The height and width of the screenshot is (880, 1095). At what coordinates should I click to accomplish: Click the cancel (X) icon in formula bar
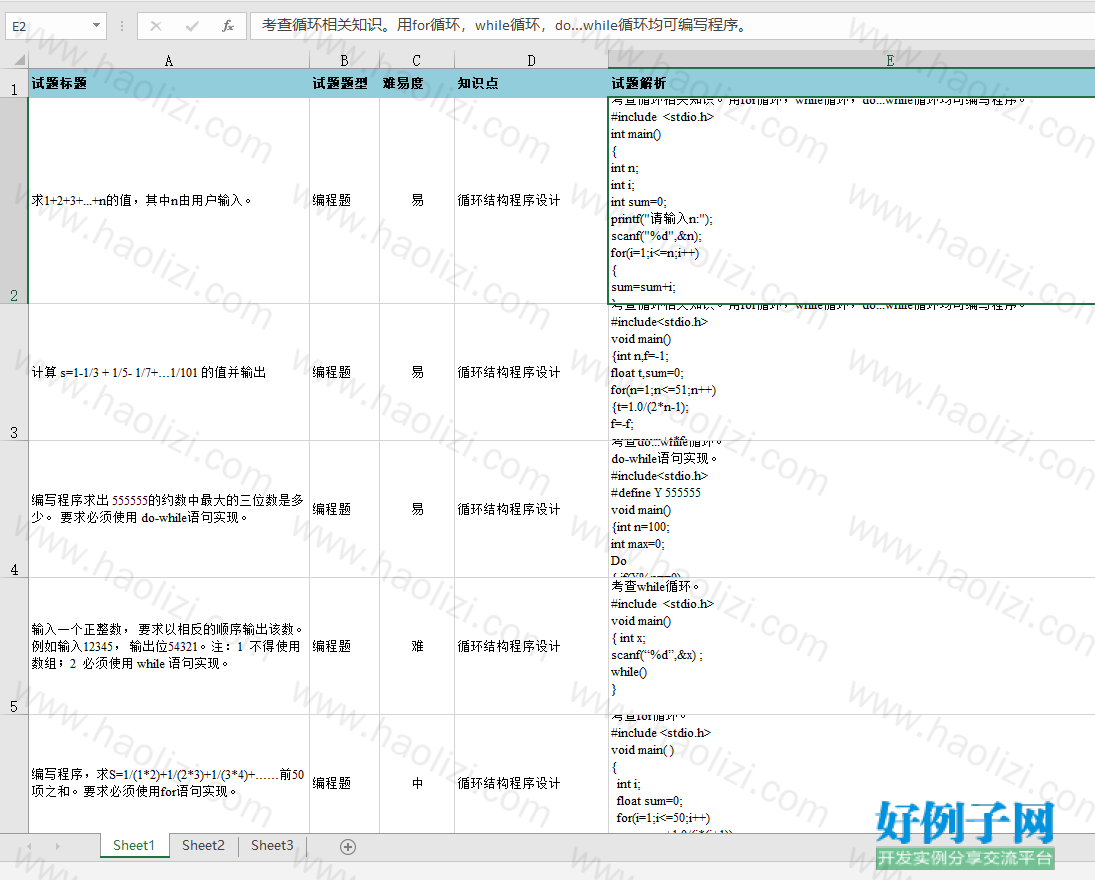click(x=156, y=26)
